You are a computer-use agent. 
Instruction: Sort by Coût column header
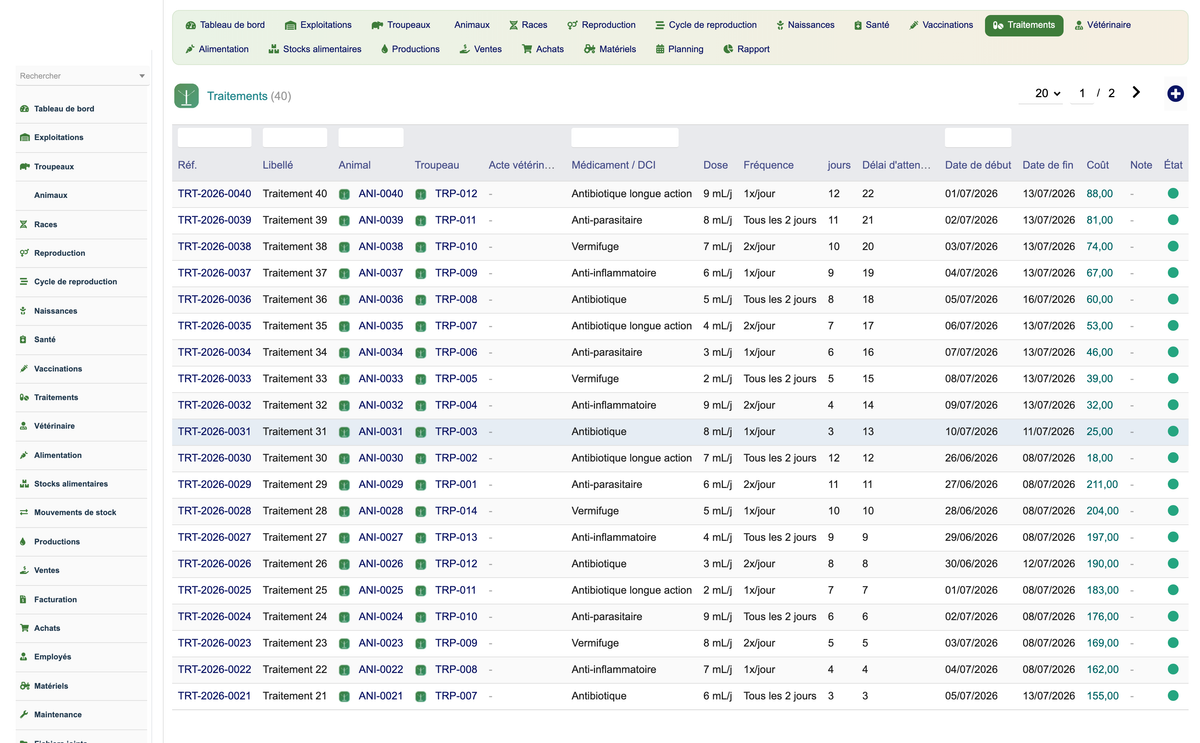[x=1098, y=165]
